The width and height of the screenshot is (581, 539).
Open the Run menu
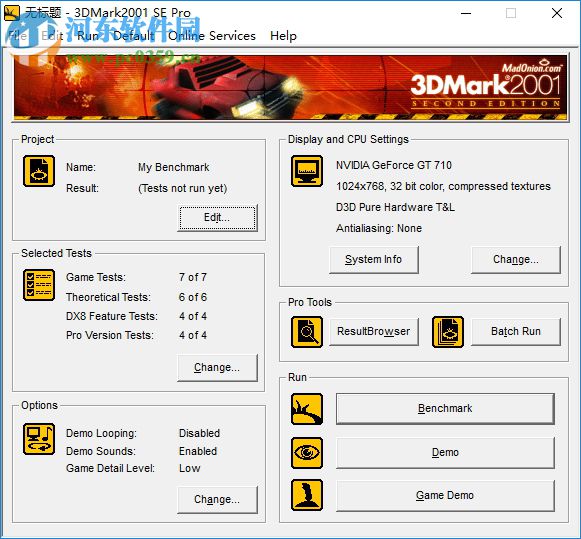(x=88, y=36)
